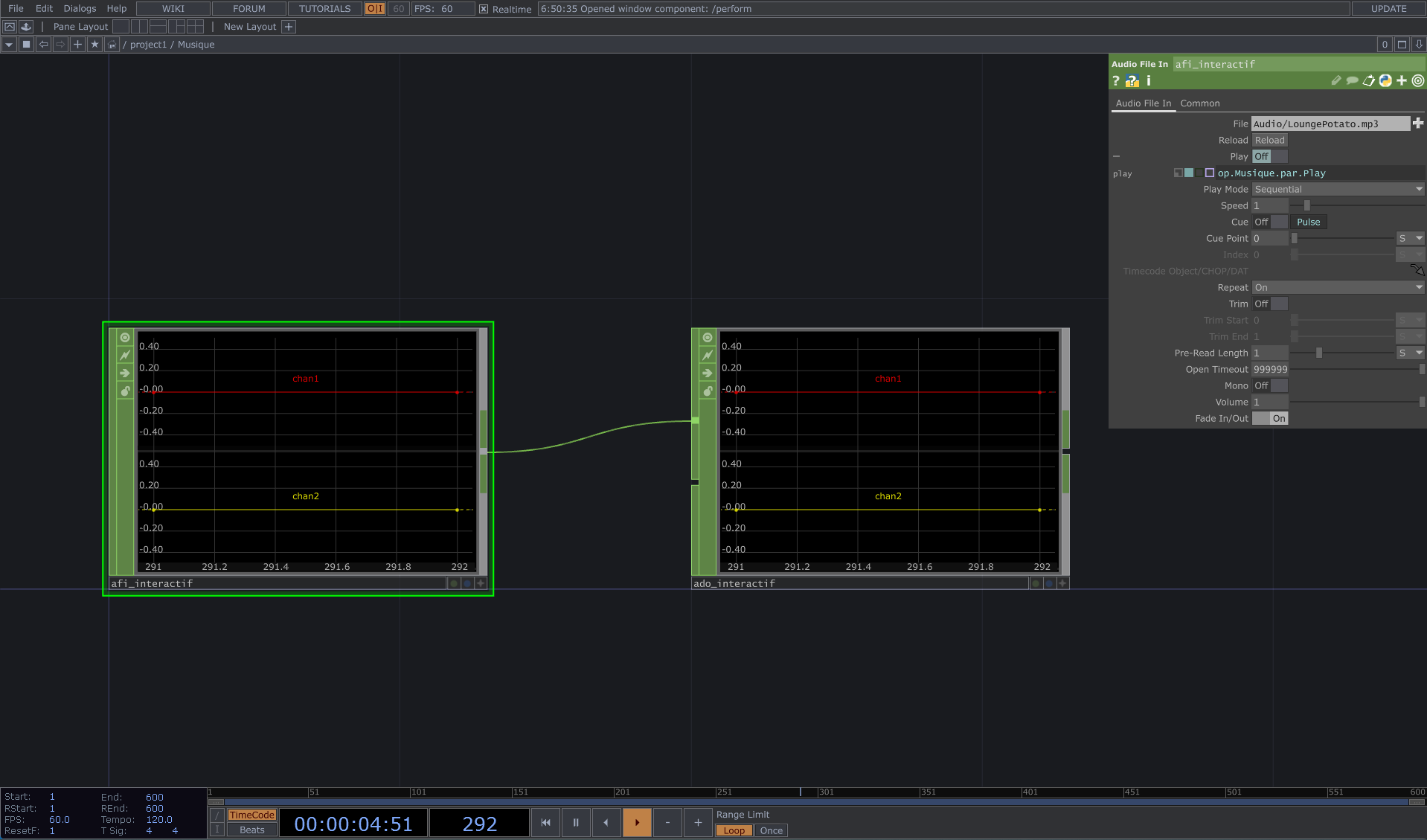Screen dimensions: 1427x840
Task: Expand the Play Mode Sequential dropdown
Action: click(x=1337, y=190)
